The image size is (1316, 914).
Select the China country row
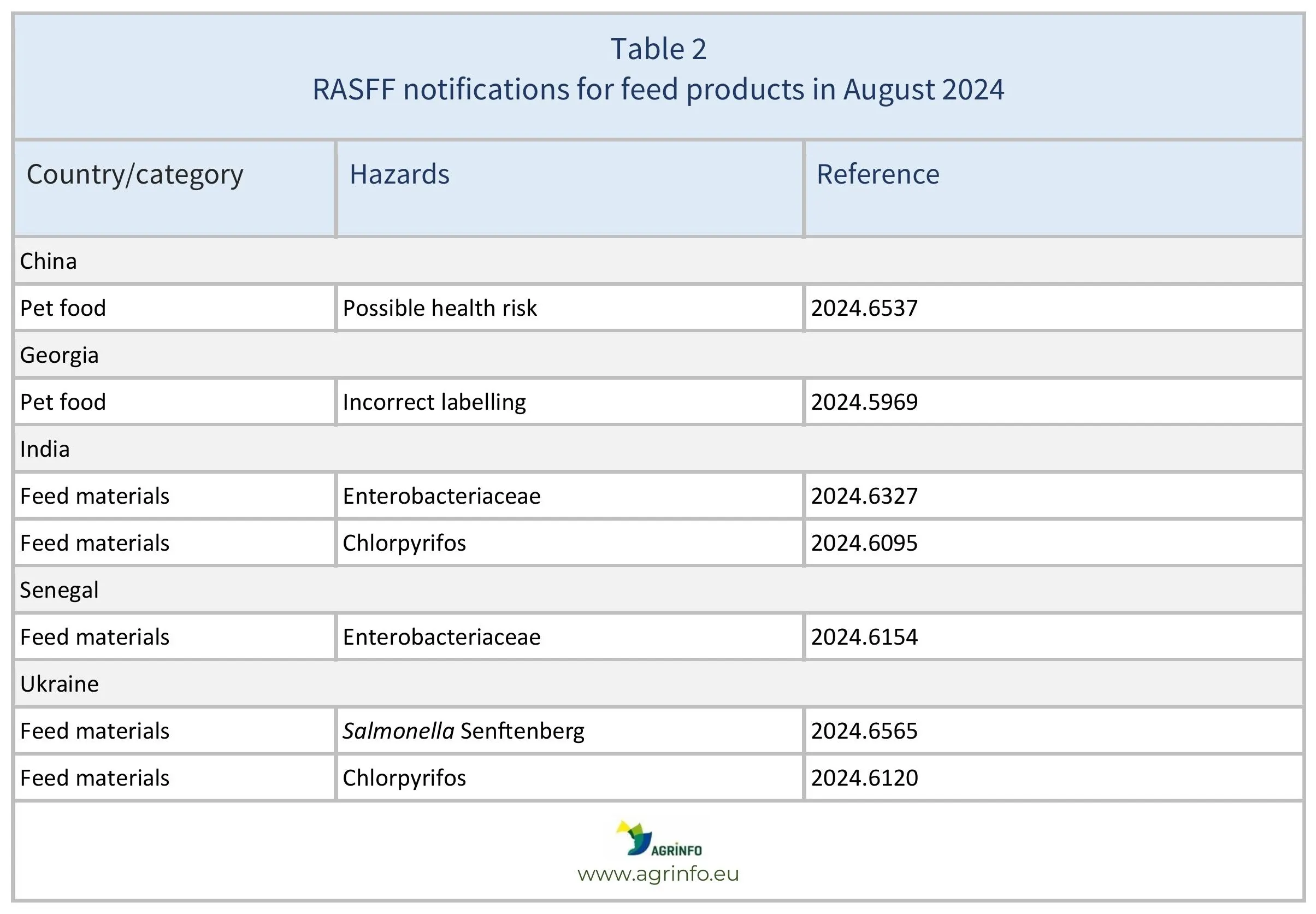pyautogui.click(x=659, y=261)
